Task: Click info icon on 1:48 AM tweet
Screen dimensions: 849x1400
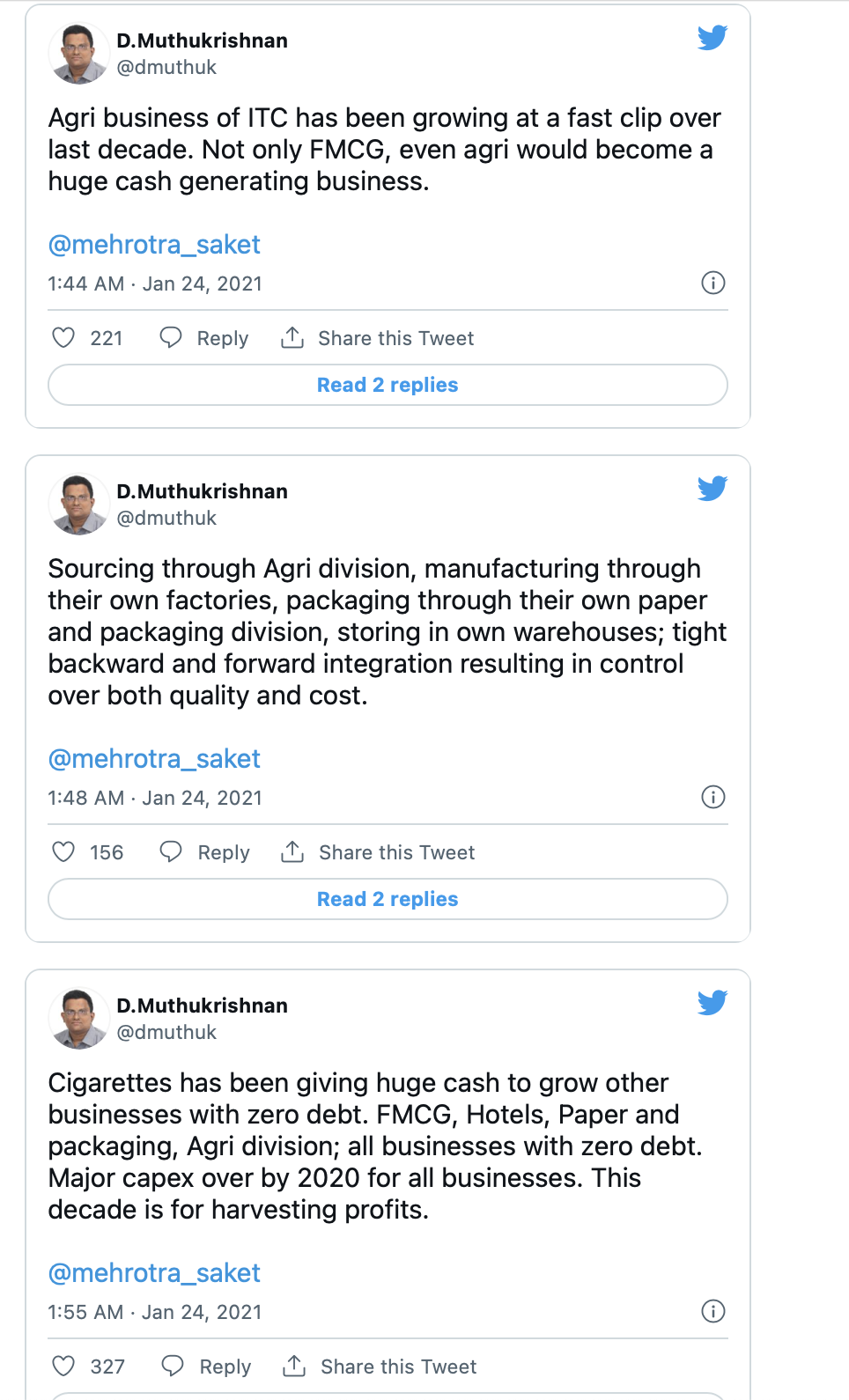Action: [712, 797]
